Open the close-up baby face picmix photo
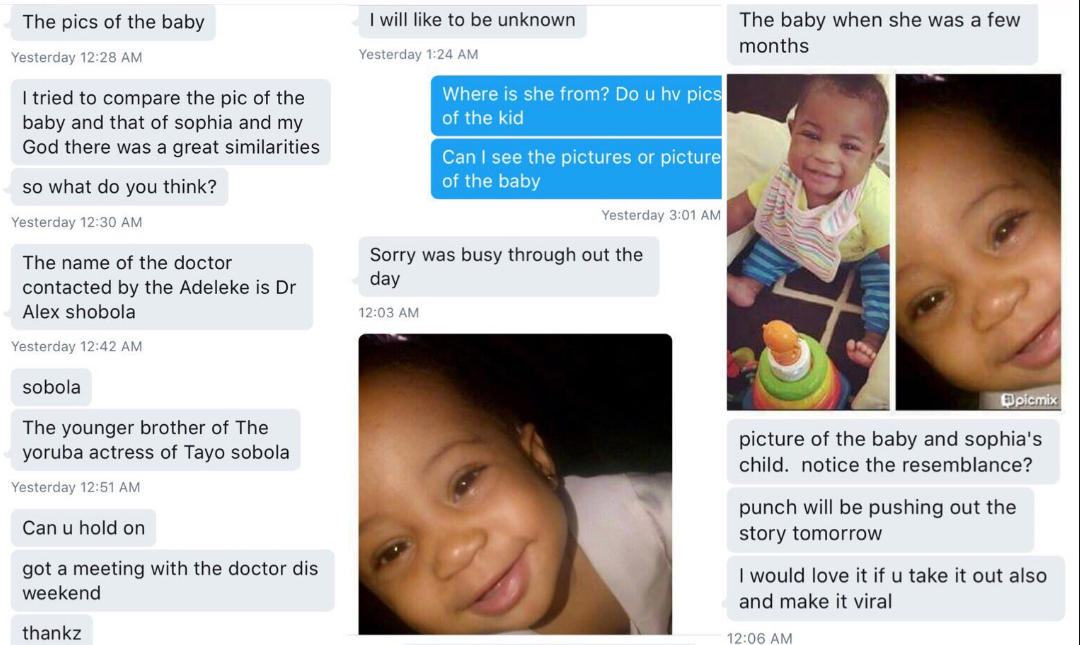1080x645 pixels. tap(978, 242)
